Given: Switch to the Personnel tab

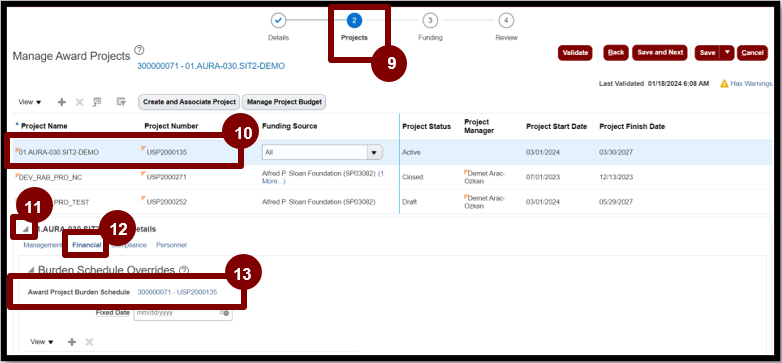Looking at the screenshot, I should click(x=171, y=245).
